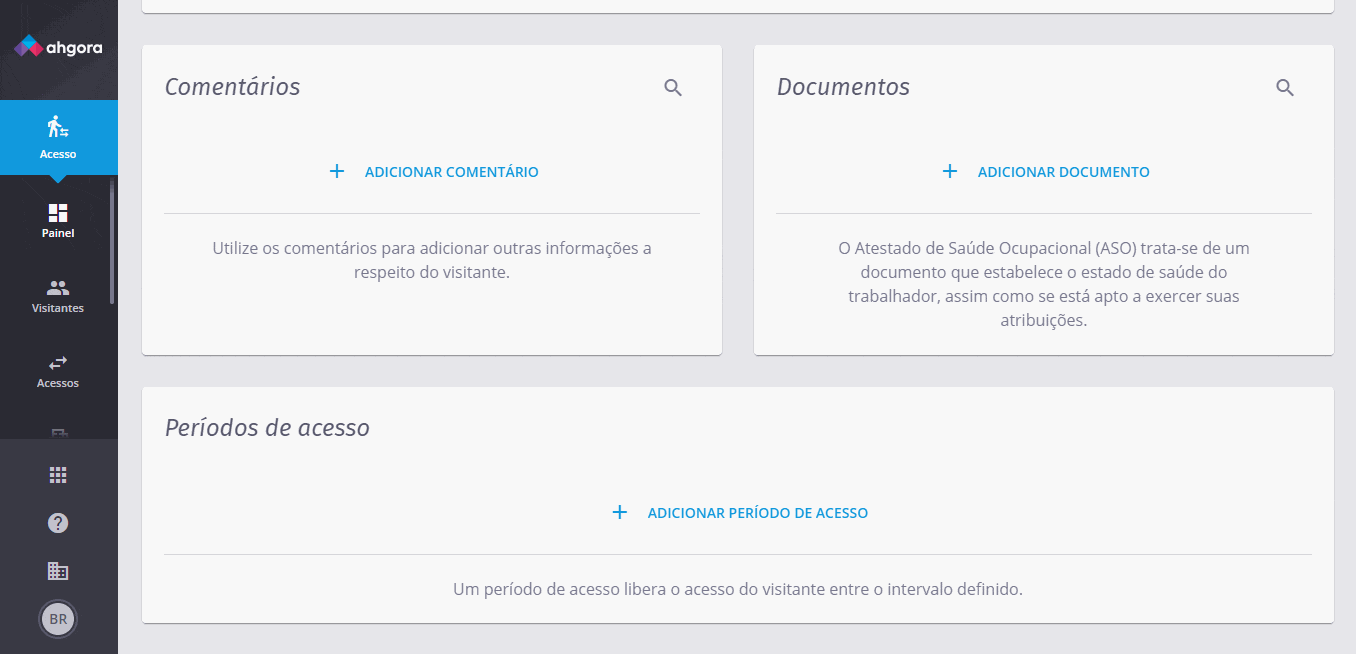Click Adicionar Comentário button
This screenshot has width=1356, height=654.
point(432,172)
